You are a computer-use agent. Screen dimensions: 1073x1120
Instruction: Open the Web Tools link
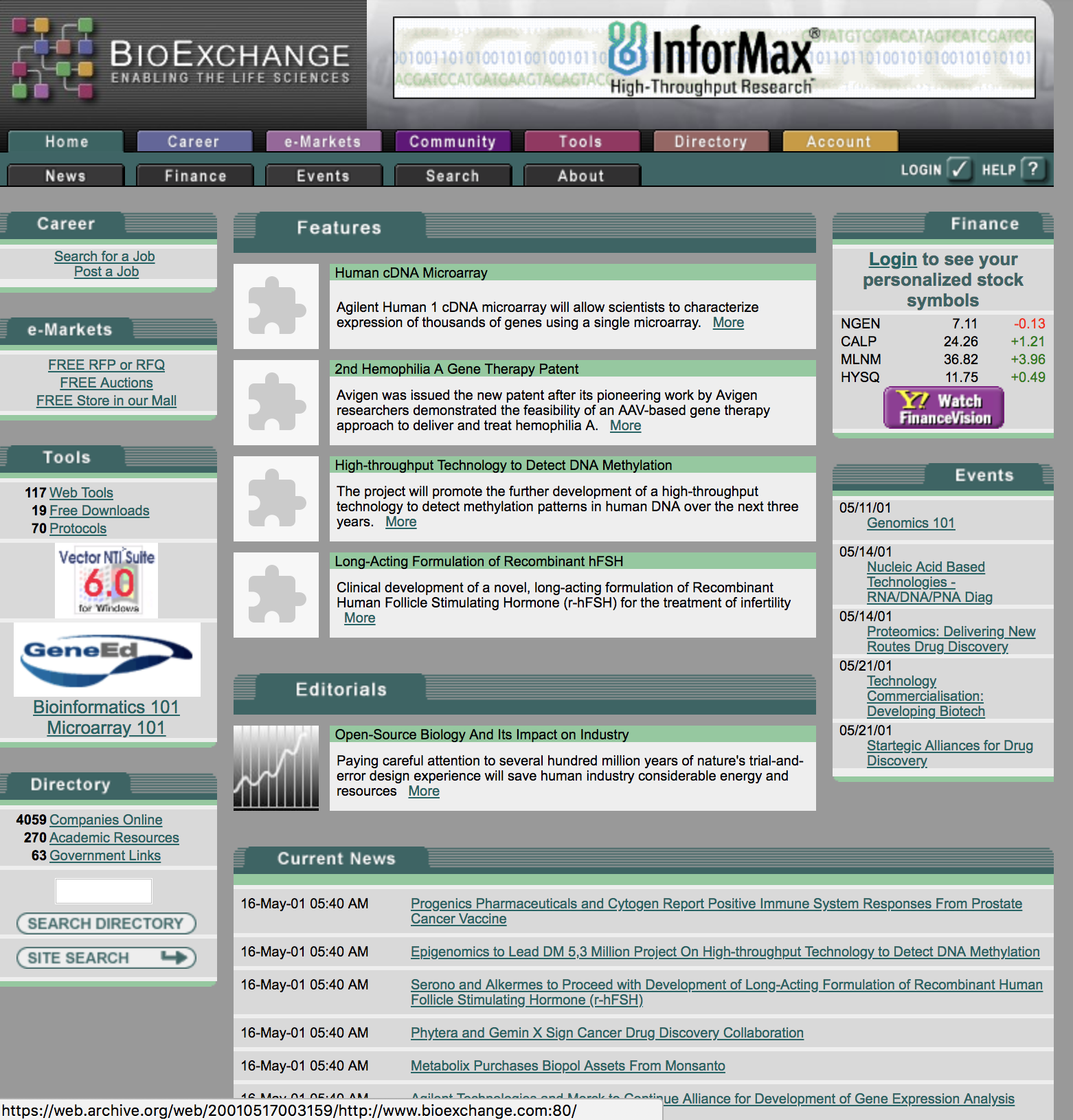point(81,493)
